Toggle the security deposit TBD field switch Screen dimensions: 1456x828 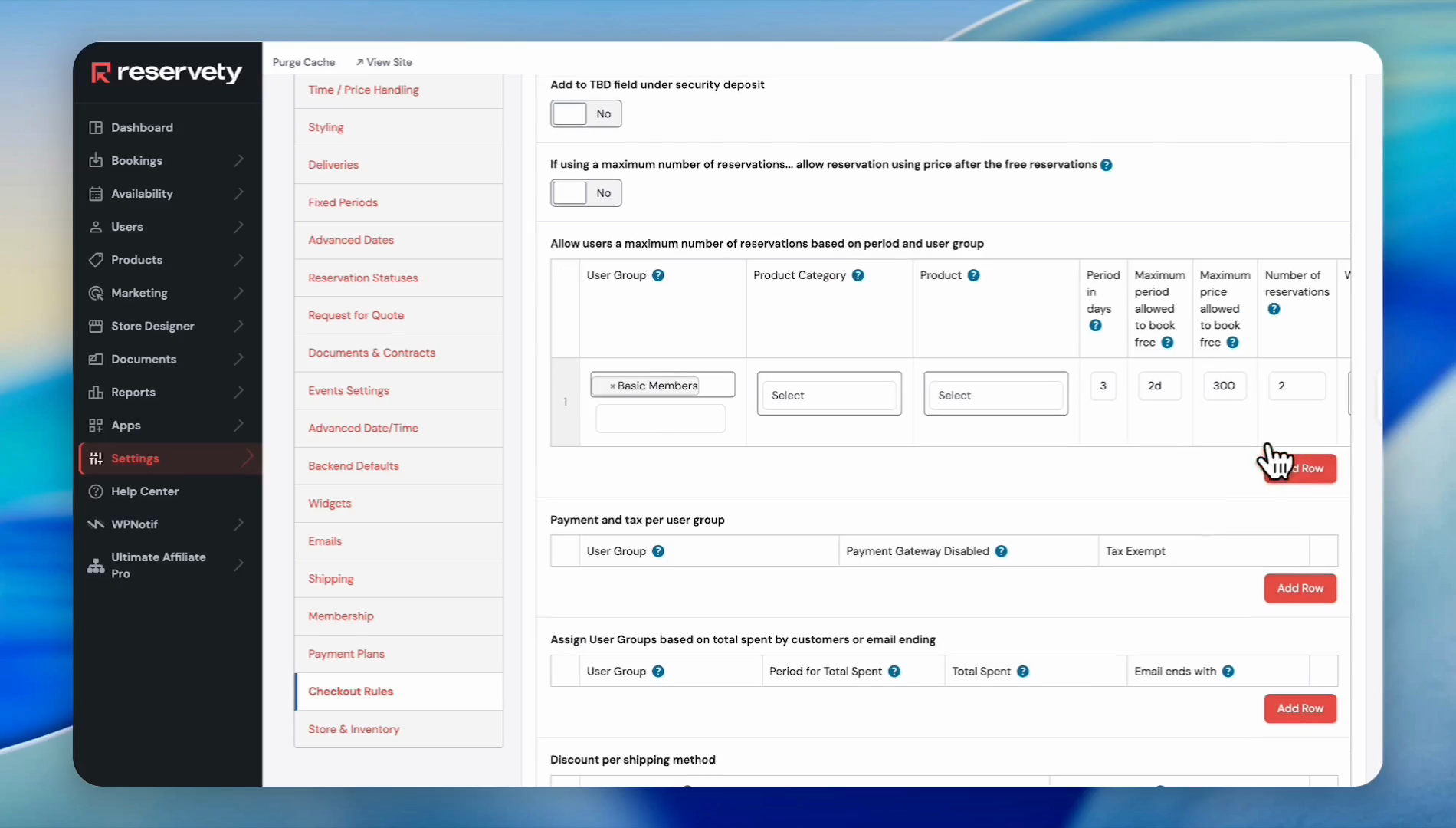(x=585, y=114)
